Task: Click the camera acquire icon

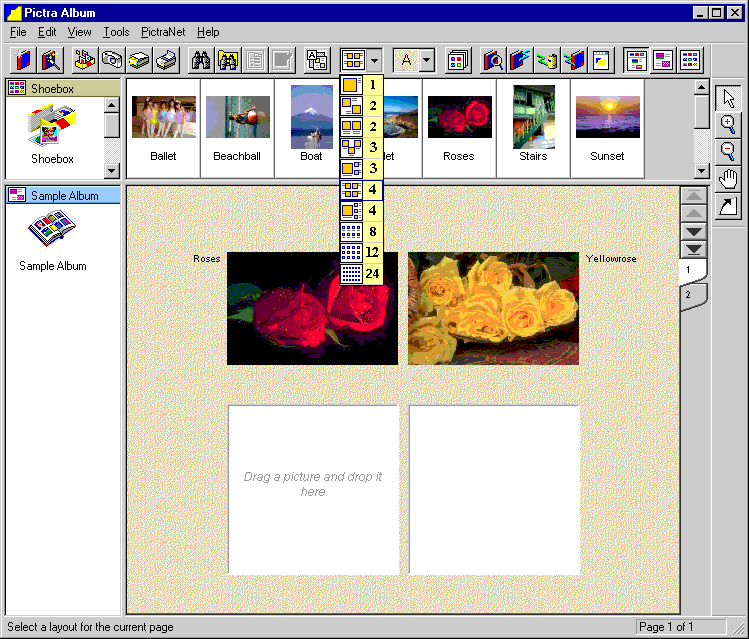Action: pyautogui.click(x=112, y=60)
